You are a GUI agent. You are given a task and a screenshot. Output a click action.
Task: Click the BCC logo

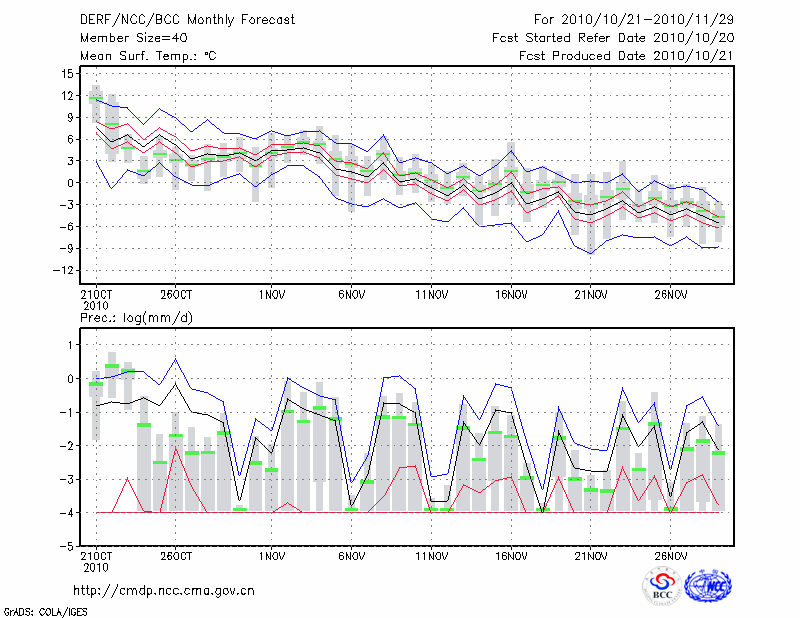click(x=662, y=586)
